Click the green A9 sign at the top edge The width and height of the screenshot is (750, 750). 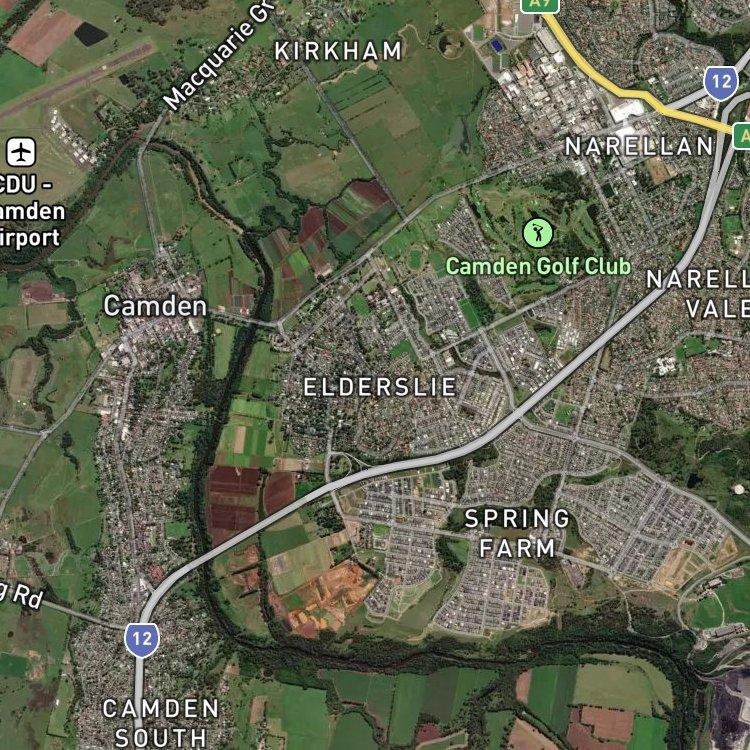click(540, 6)
